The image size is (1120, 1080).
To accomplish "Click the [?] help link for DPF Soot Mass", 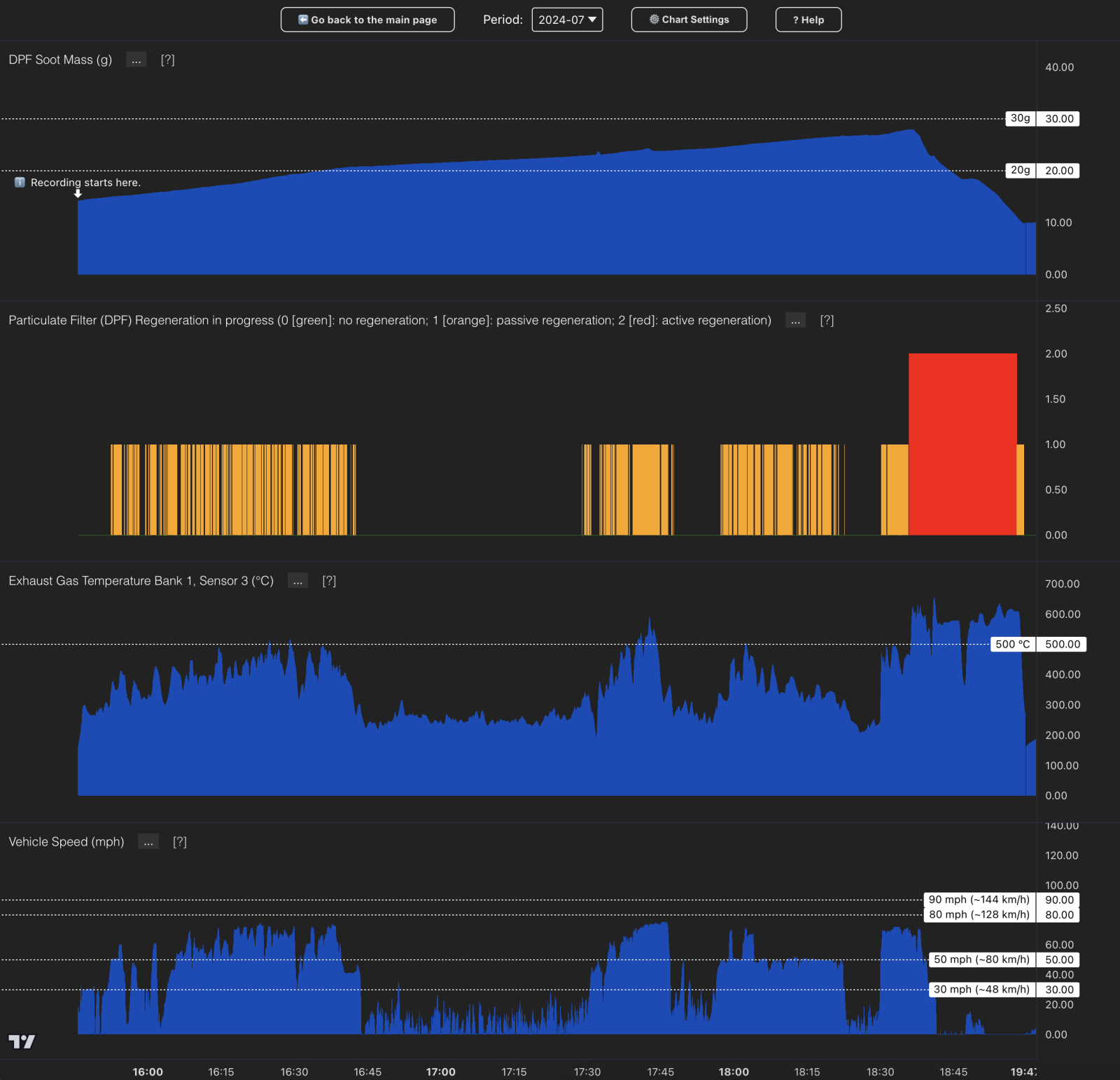I will coord(168,59).
